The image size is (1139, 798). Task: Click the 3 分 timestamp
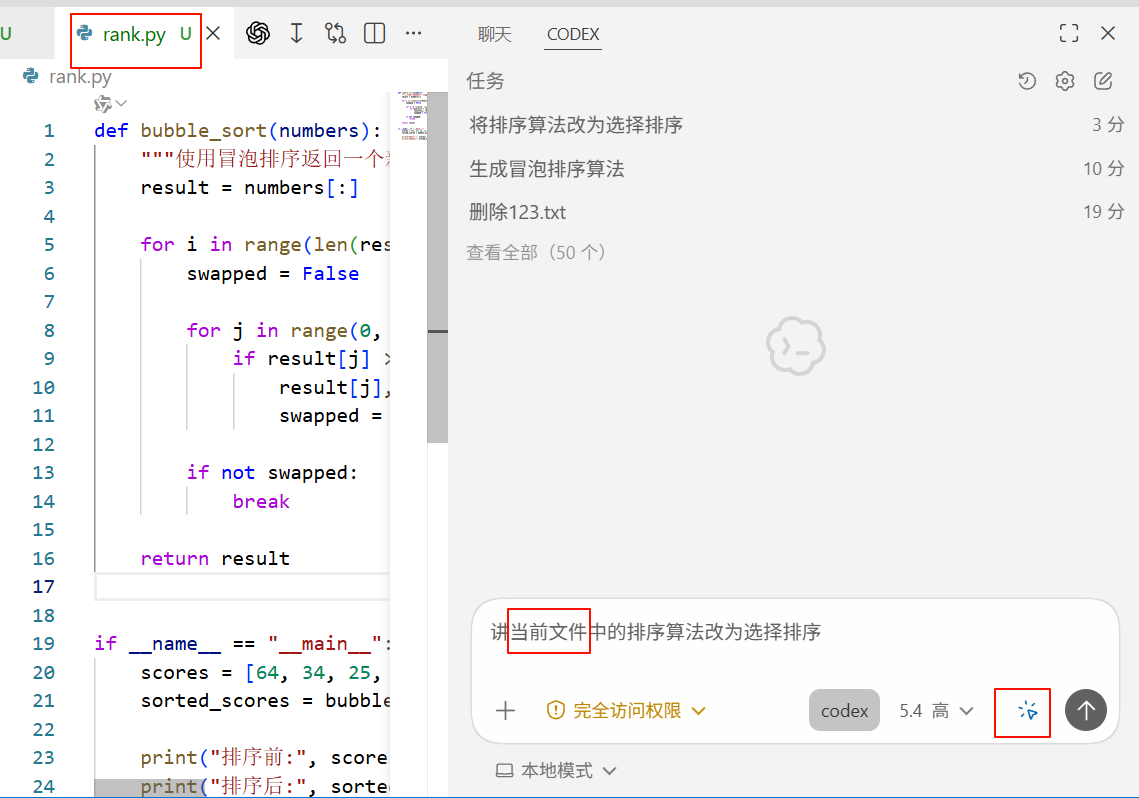coord(1108,125)
